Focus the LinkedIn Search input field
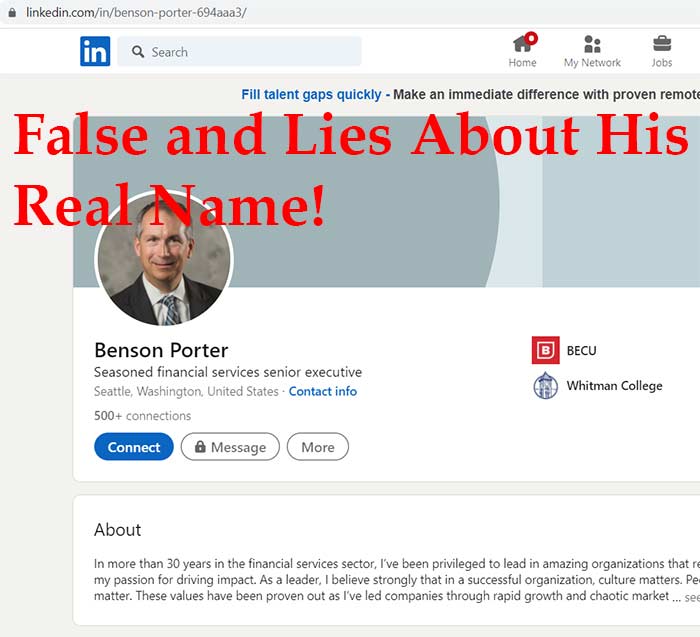Screen dimensions: 700x637 click(250, 52)
